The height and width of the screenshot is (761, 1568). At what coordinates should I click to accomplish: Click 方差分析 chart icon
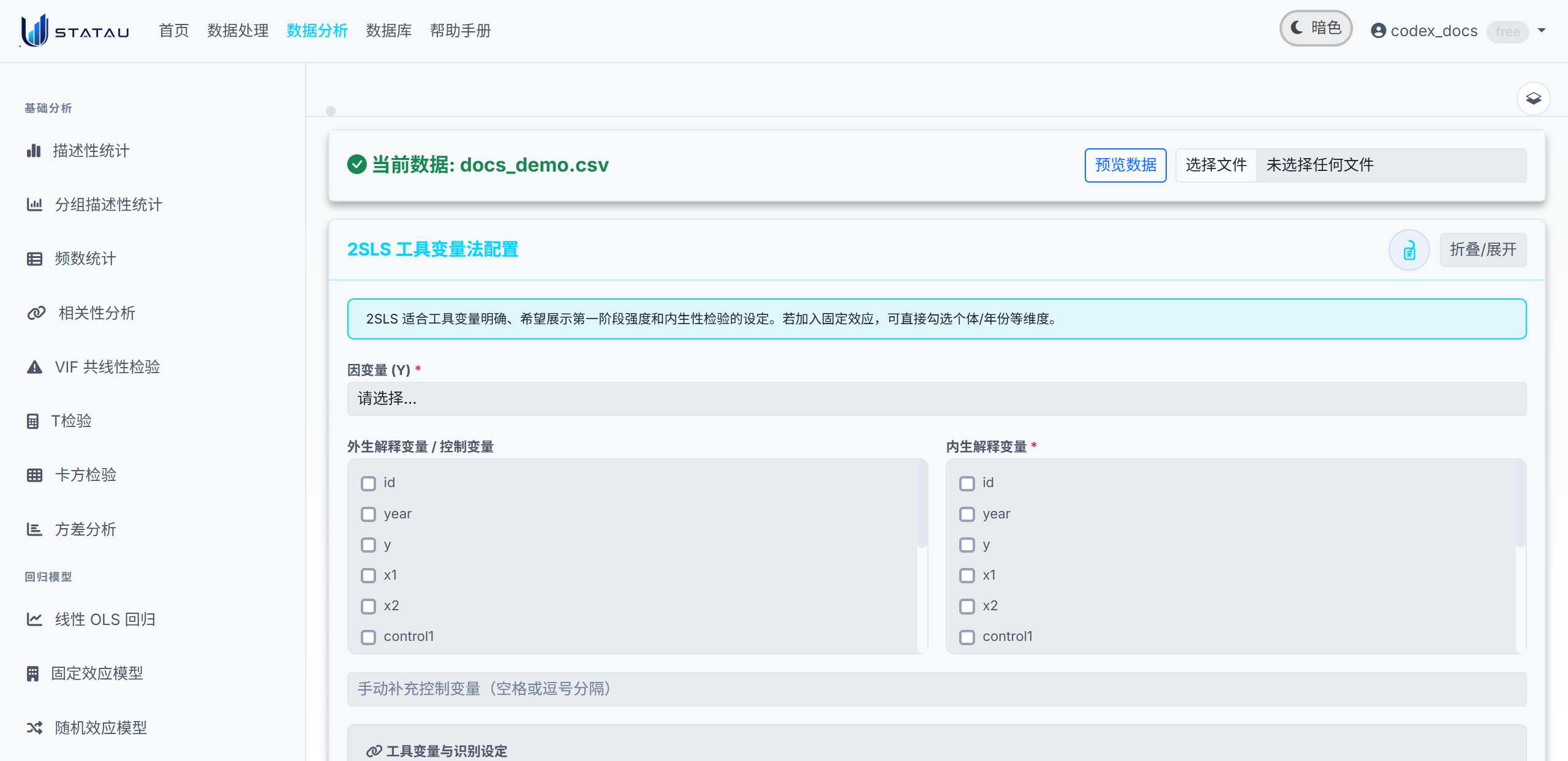tap(34, 529)
